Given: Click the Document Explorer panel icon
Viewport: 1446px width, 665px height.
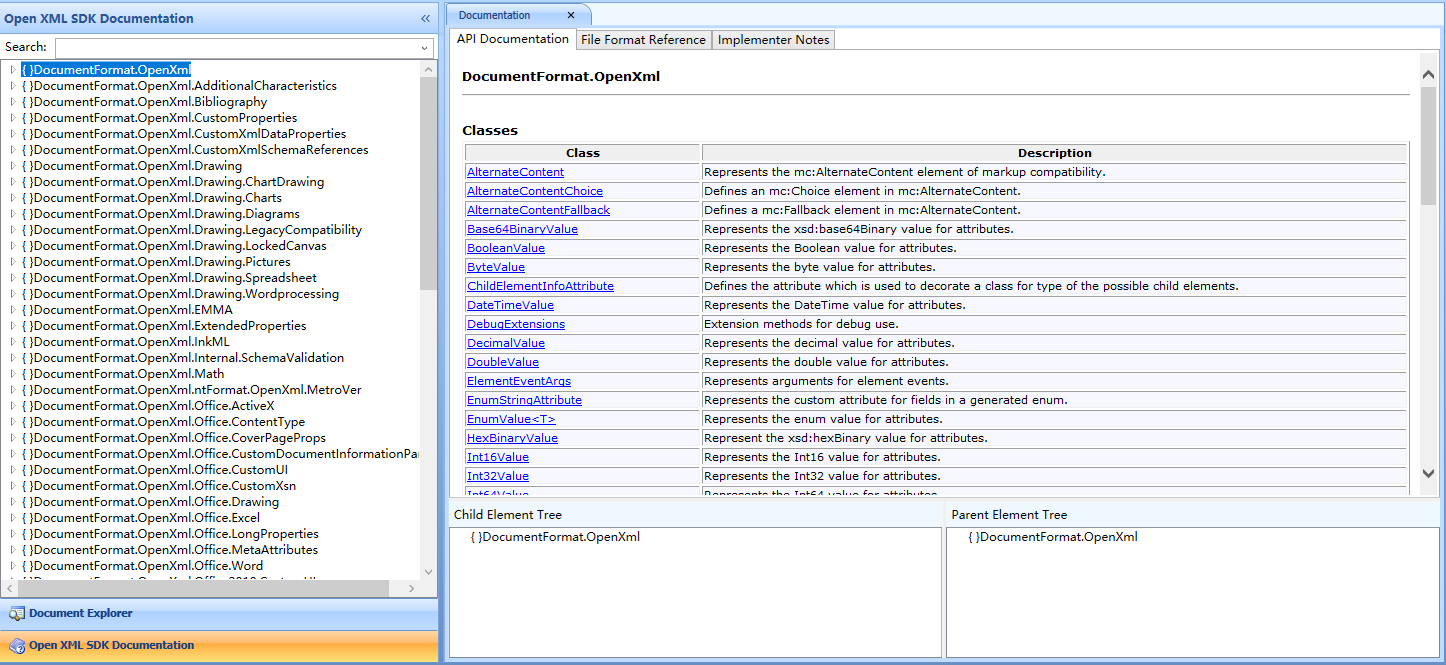Looking at the screenshot, I should pyautogui.click(x=17, y=614).
